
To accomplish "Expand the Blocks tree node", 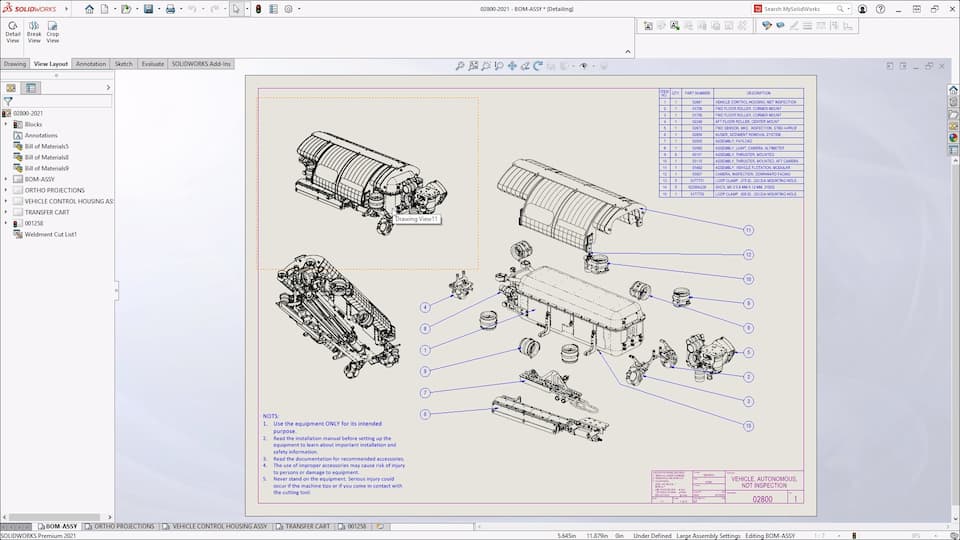I will [6, 124].
